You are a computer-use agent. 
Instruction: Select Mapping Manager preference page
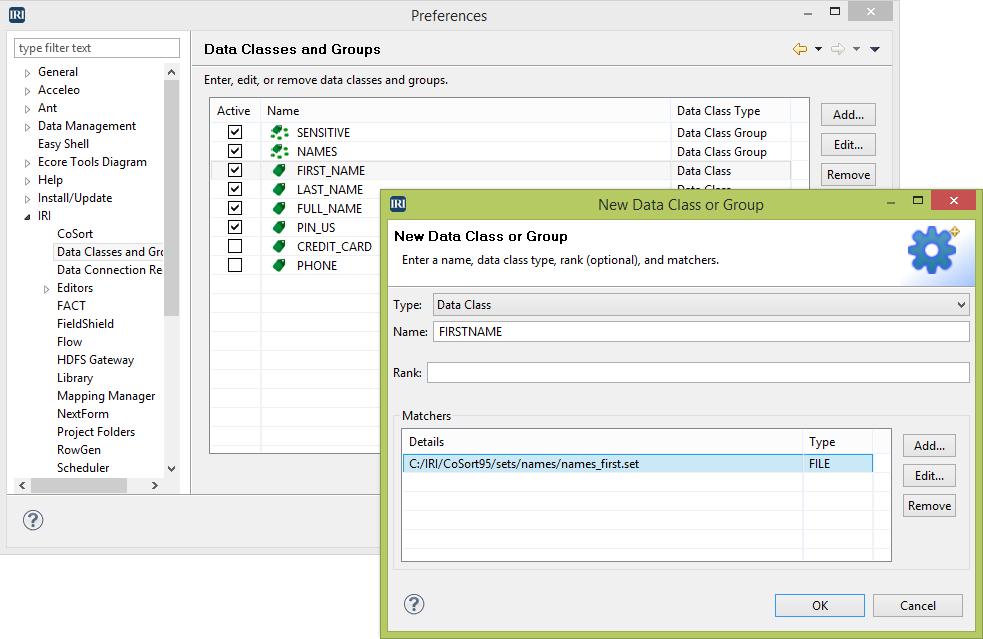pyautogui.click(x=106, y=396)
